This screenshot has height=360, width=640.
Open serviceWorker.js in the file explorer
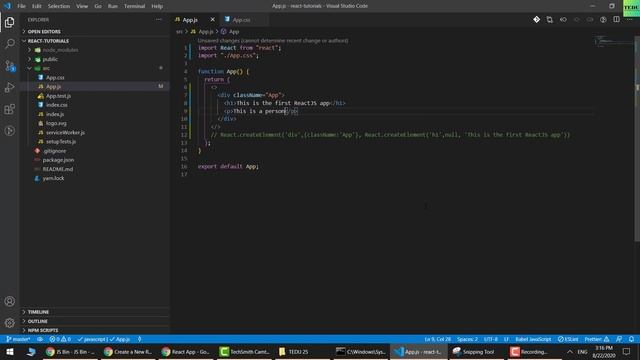95,132
